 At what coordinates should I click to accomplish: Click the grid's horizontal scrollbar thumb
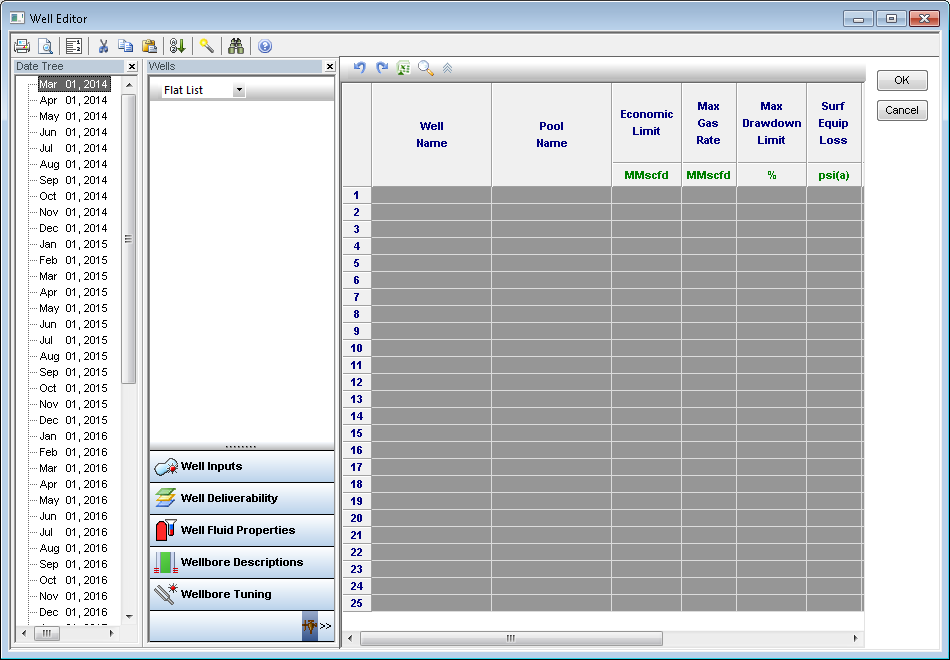point(510,638)
